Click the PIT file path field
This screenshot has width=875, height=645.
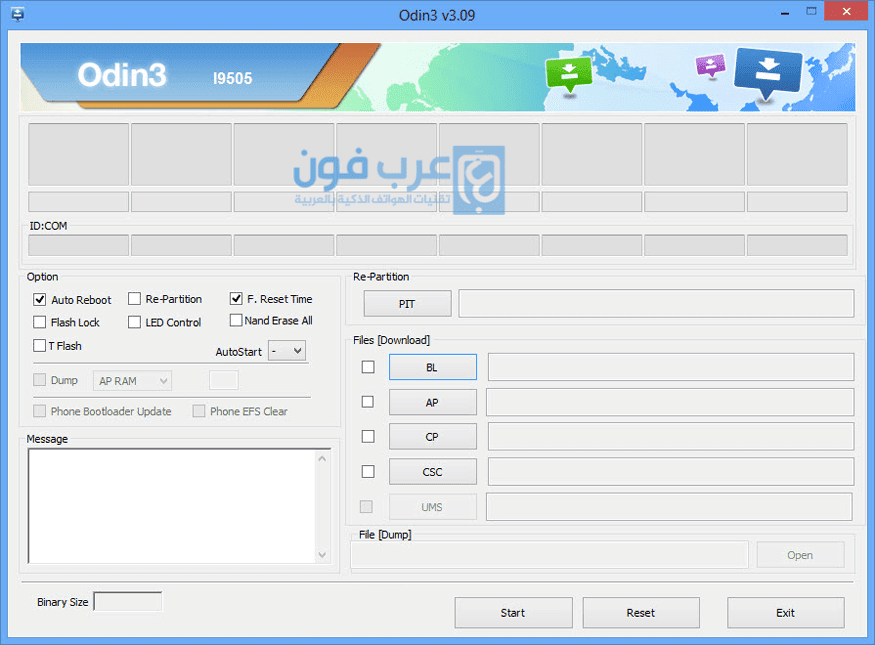[x=656, y=304]
